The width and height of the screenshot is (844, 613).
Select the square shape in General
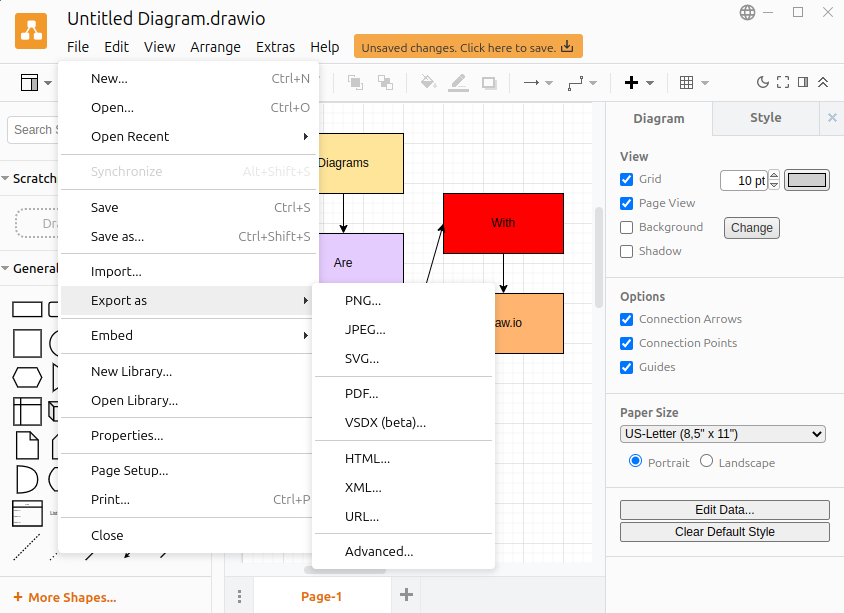(x=27, y=343)
